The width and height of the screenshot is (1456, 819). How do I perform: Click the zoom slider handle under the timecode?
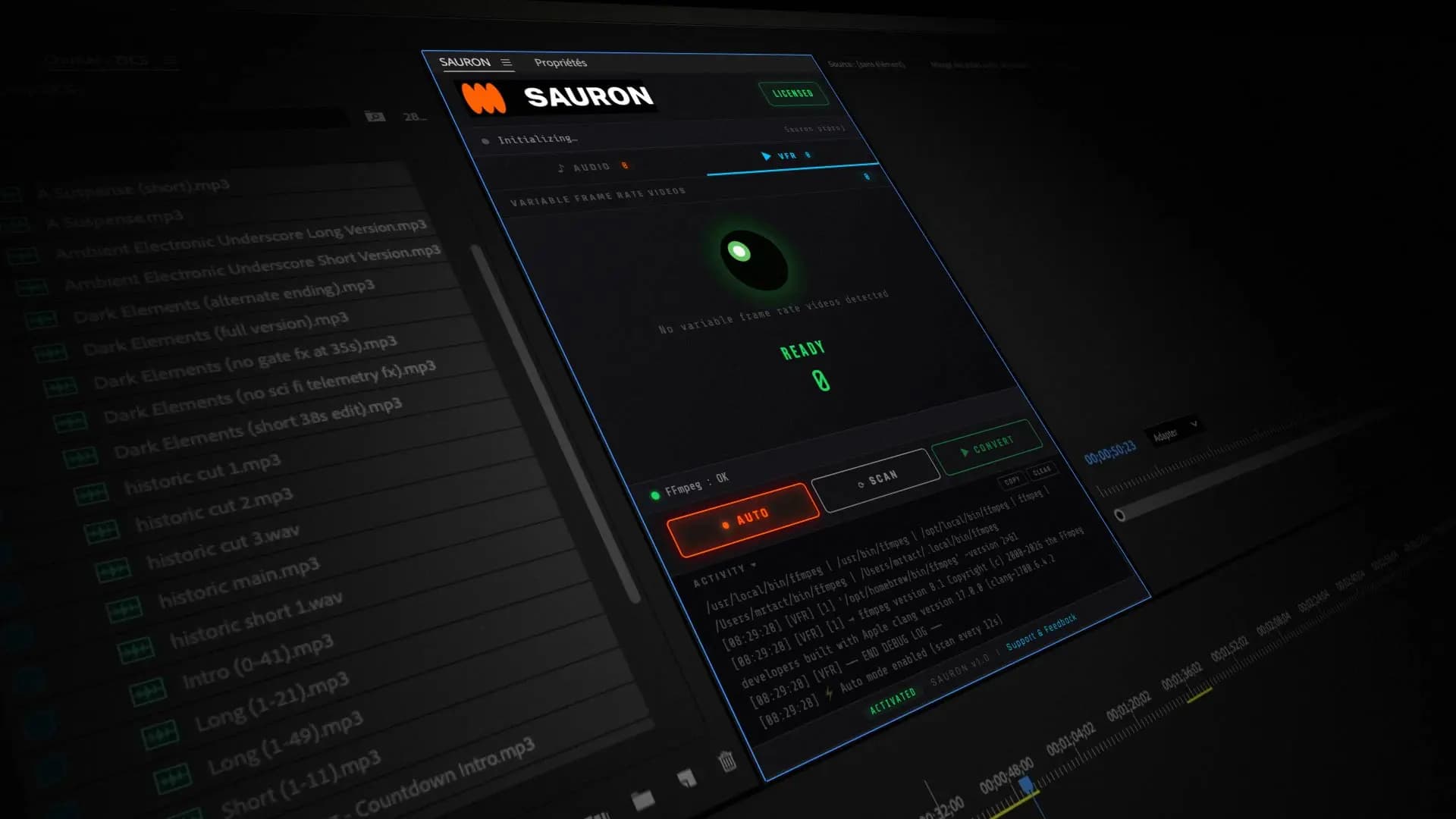1119,516
